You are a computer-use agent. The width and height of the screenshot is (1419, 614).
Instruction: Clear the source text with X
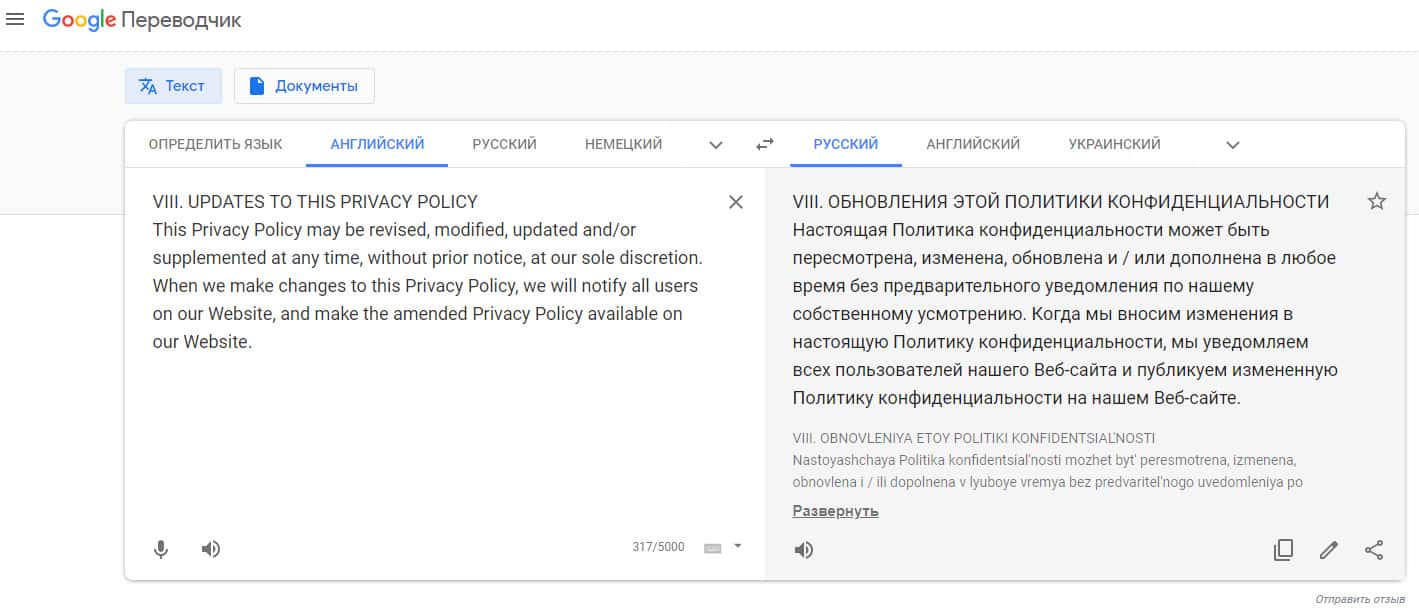(736, 202)
